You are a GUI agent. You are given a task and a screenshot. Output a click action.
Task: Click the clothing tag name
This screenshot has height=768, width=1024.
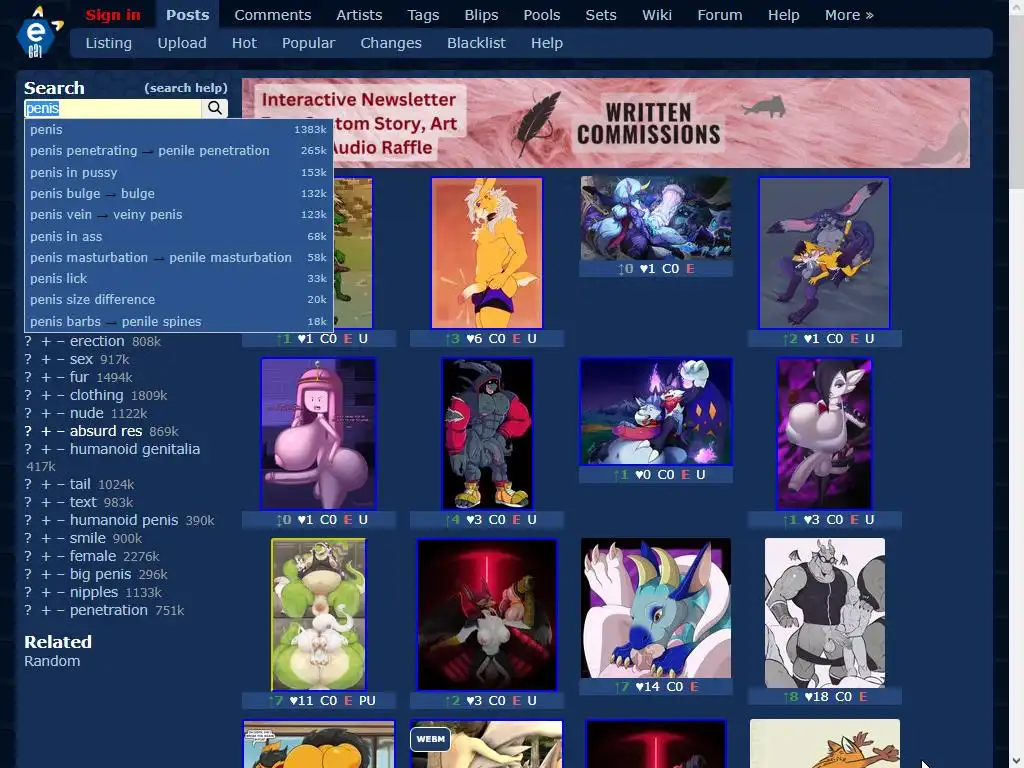[97, 396]
